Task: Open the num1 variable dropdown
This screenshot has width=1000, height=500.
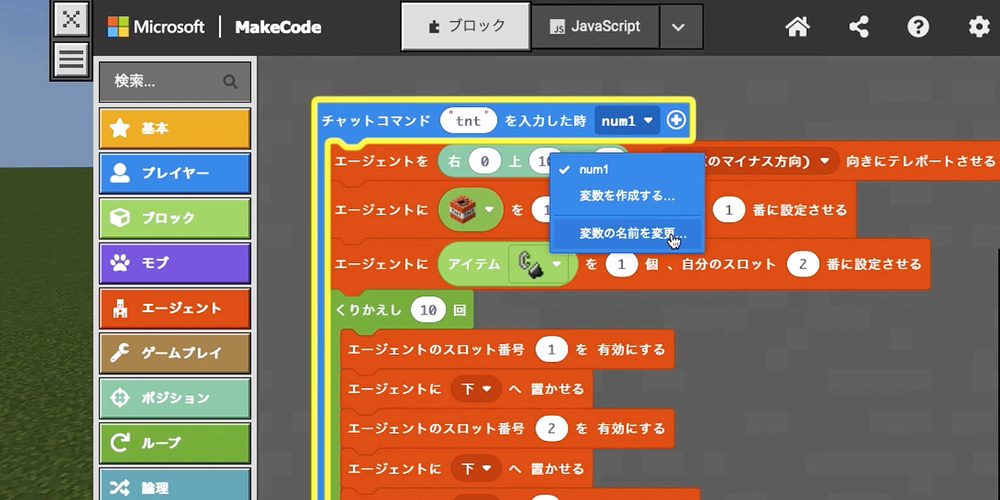Action: (x=627, y=121)
